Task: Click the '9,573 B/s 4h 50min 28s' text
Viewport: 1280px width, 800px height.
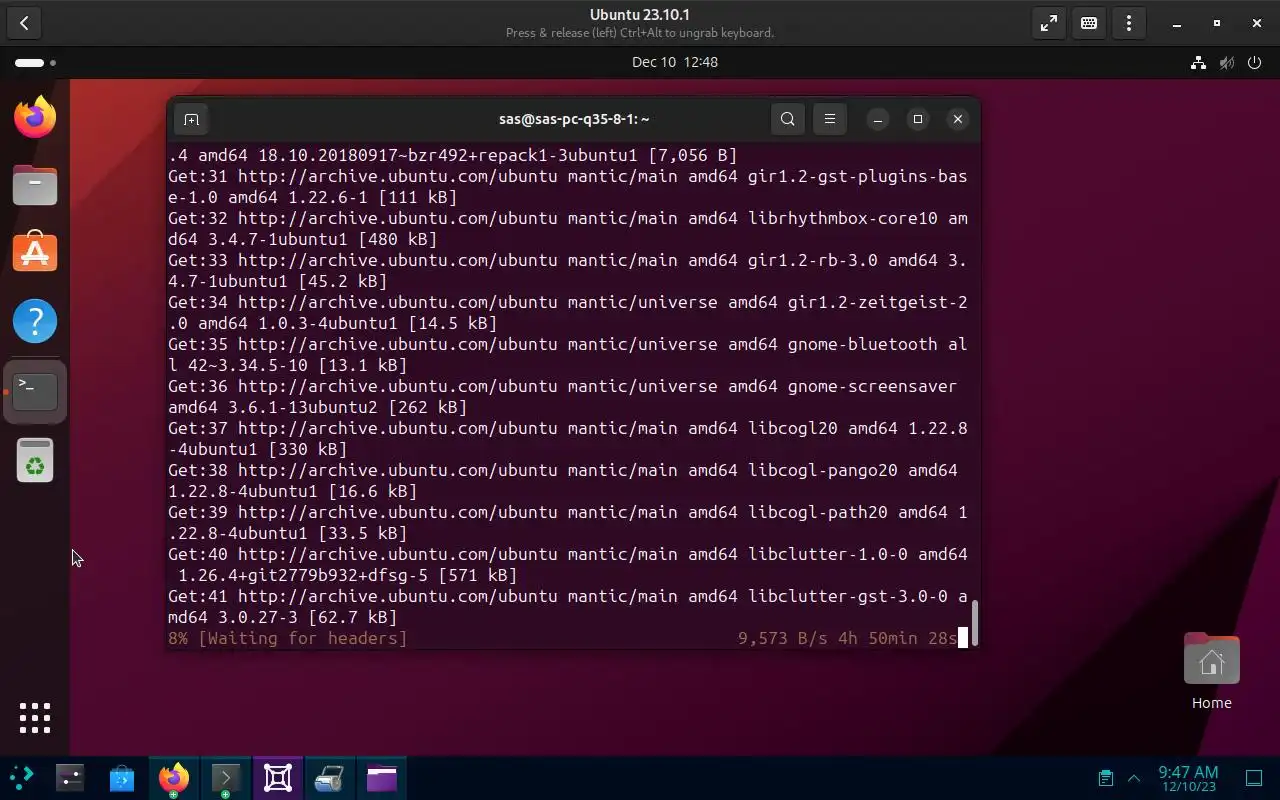Action: click(x=848, y=638)
